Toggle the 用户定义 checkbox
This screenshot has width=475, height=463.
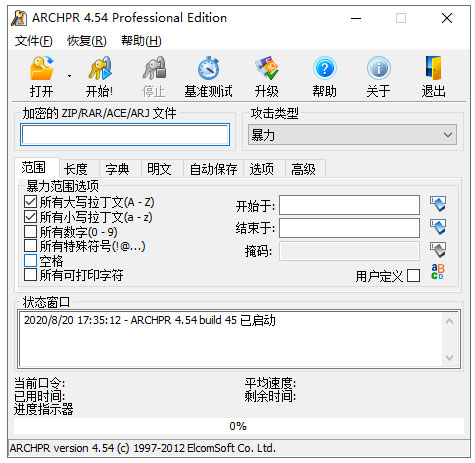pyautogui.click(x=414, y=276)
